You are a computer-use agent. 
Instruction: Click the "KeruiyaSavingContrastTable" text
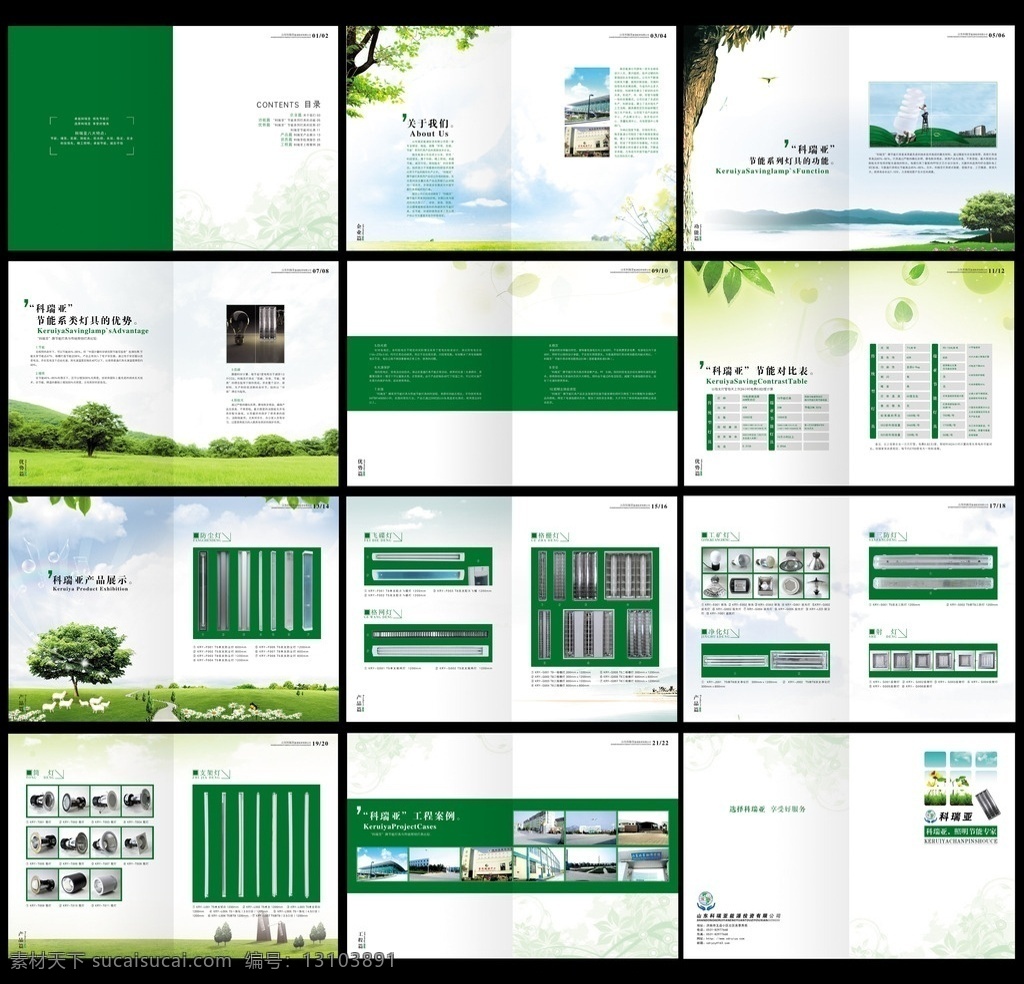coord(756,381)
